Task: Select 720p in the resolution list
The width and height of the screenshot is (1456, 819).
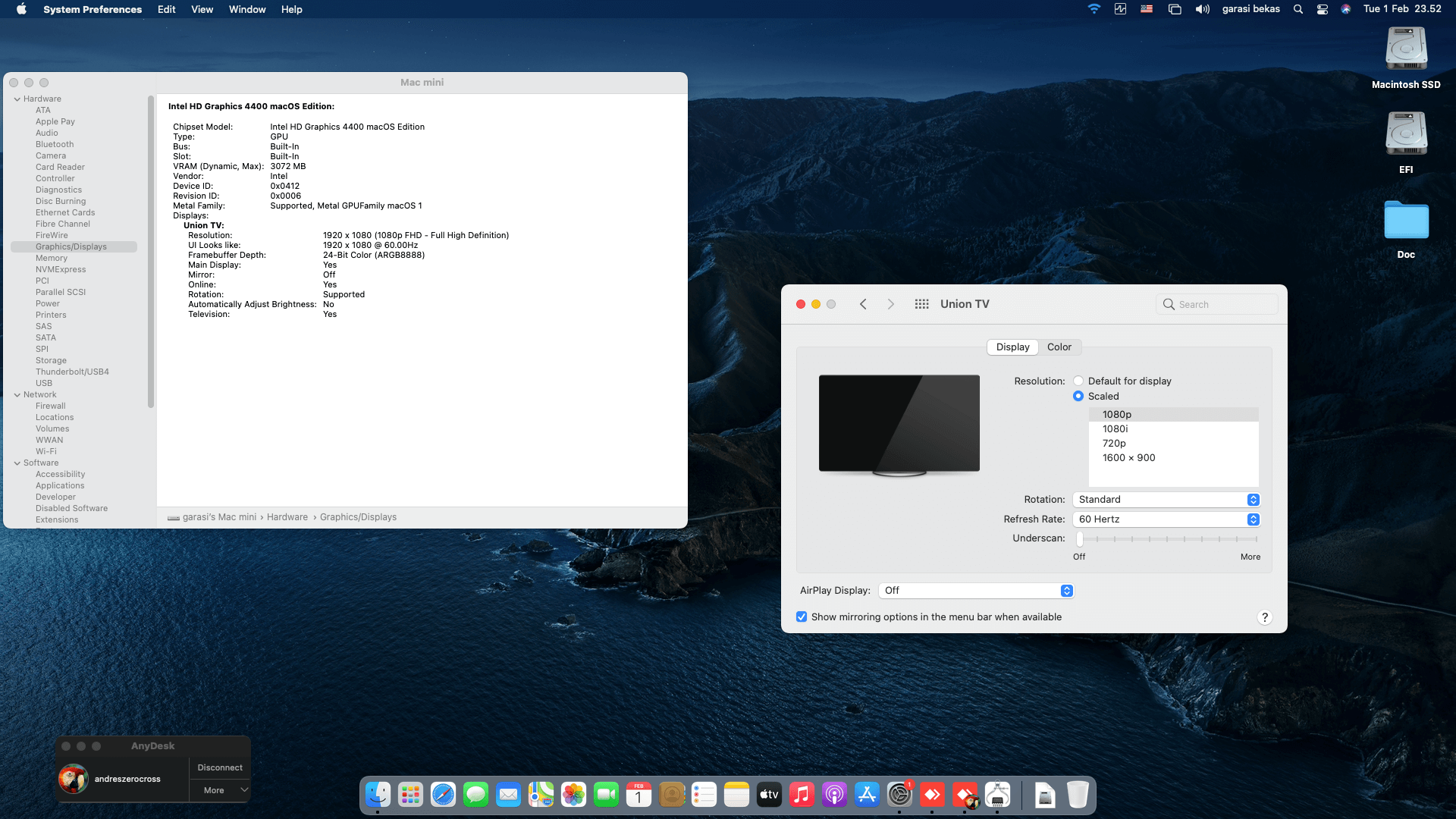Action: 1115,443
